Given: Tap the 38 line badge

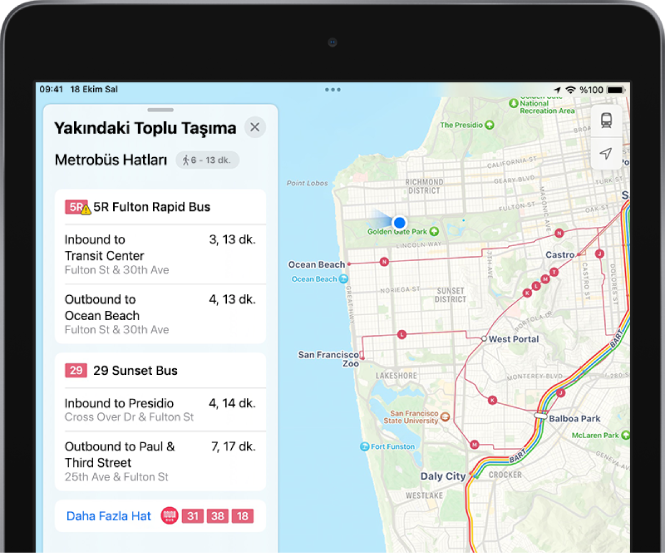Looking at the screenshot, I should 218,516.
